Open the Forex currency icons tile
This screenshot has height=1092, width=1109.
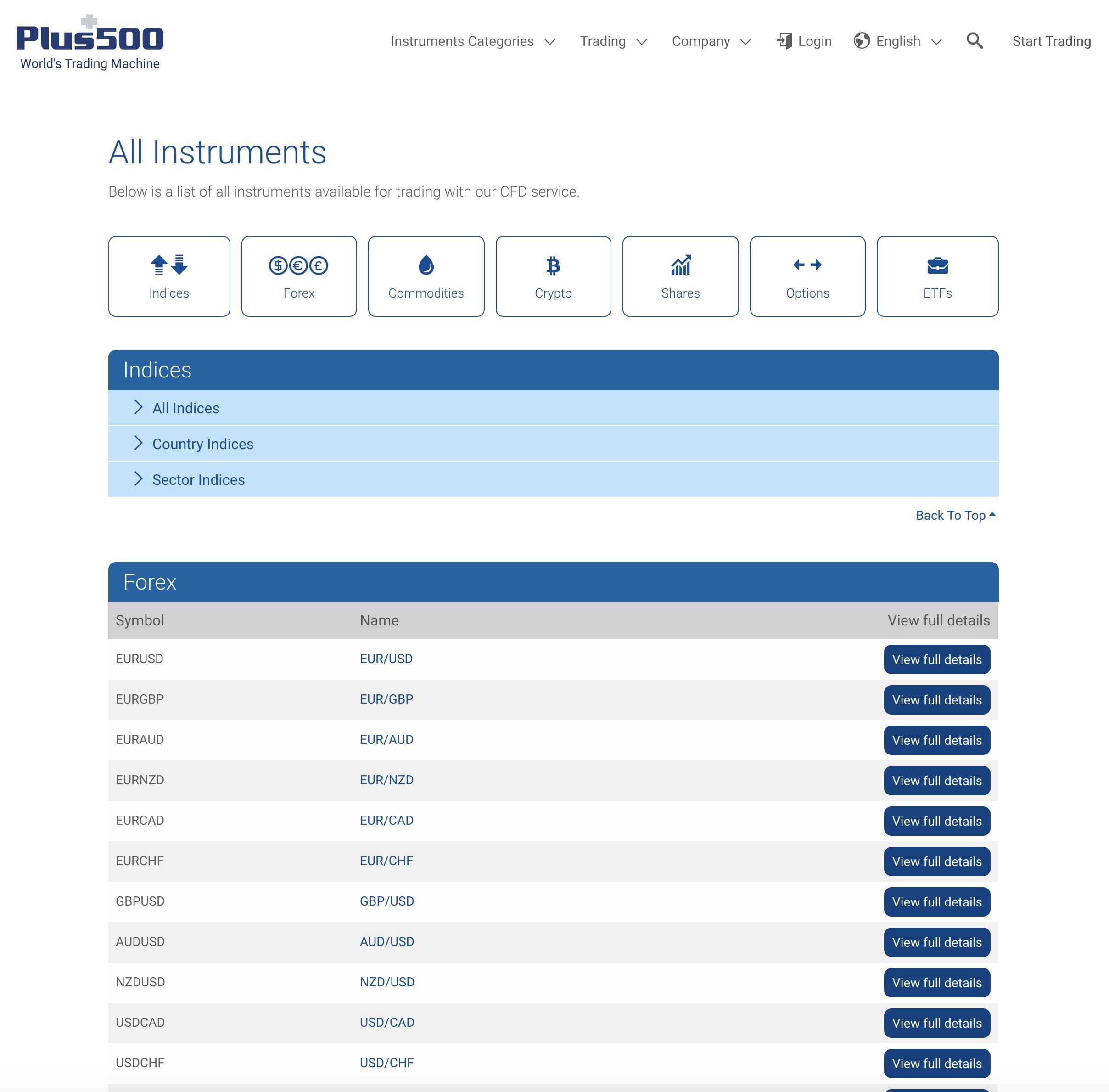(299, 276)
